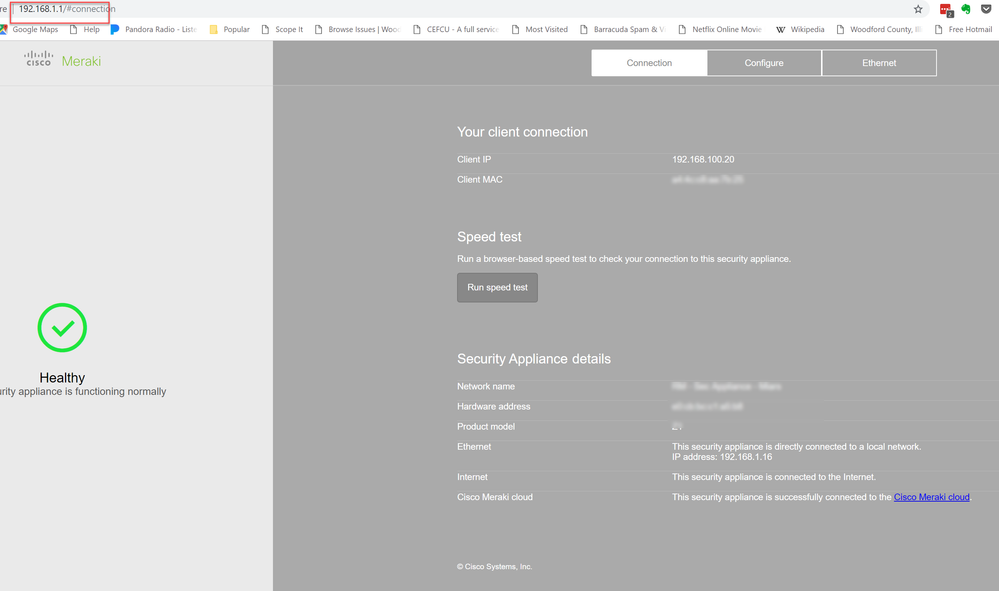This screenshot has height=591, width=999.
Task: Open the Ethernet tab
Action: coord(879,63)
